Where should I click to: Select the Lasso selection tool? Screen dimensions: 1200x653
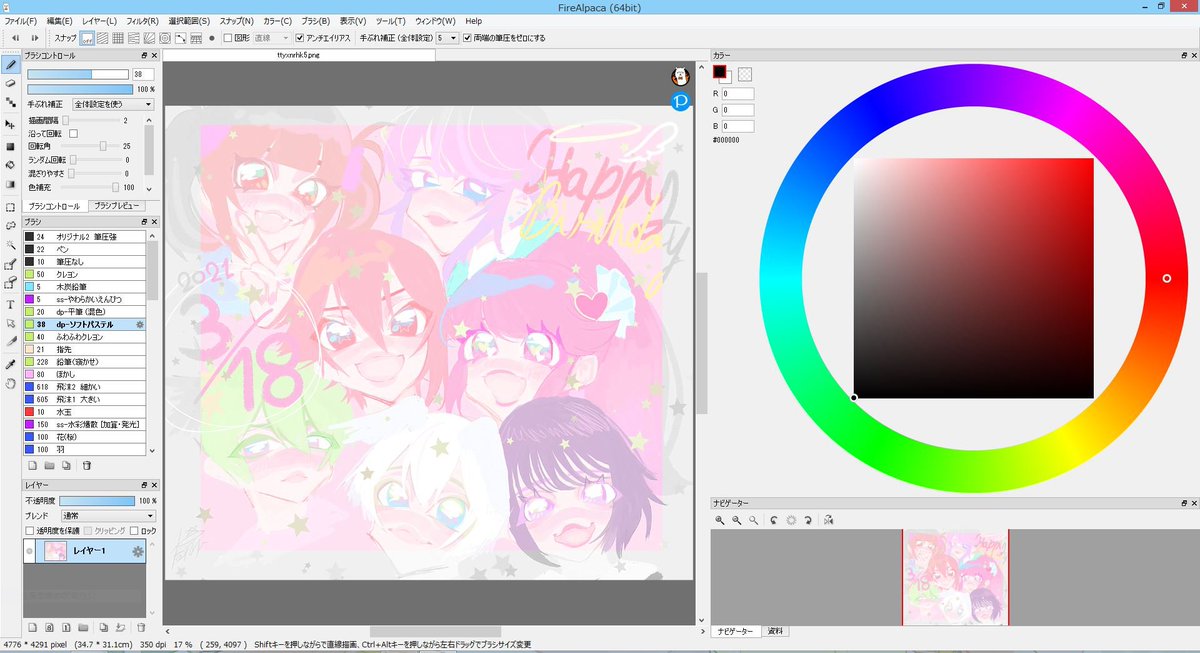10,226
